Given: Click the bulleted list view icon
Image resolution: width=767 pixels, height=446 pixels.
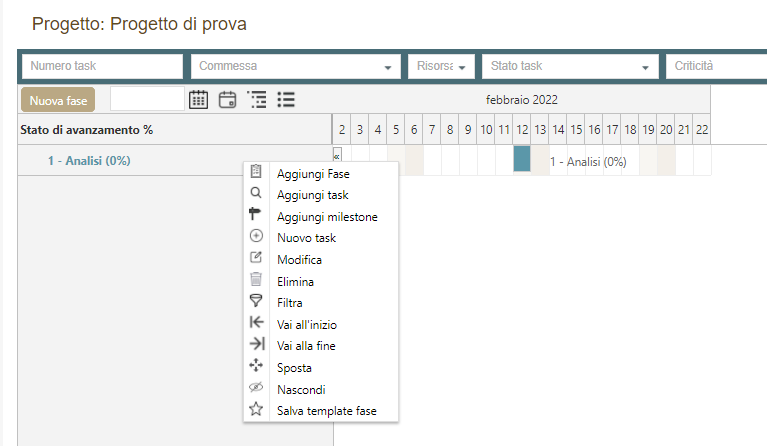Looking at the screenshot, I should pos(286,100).
